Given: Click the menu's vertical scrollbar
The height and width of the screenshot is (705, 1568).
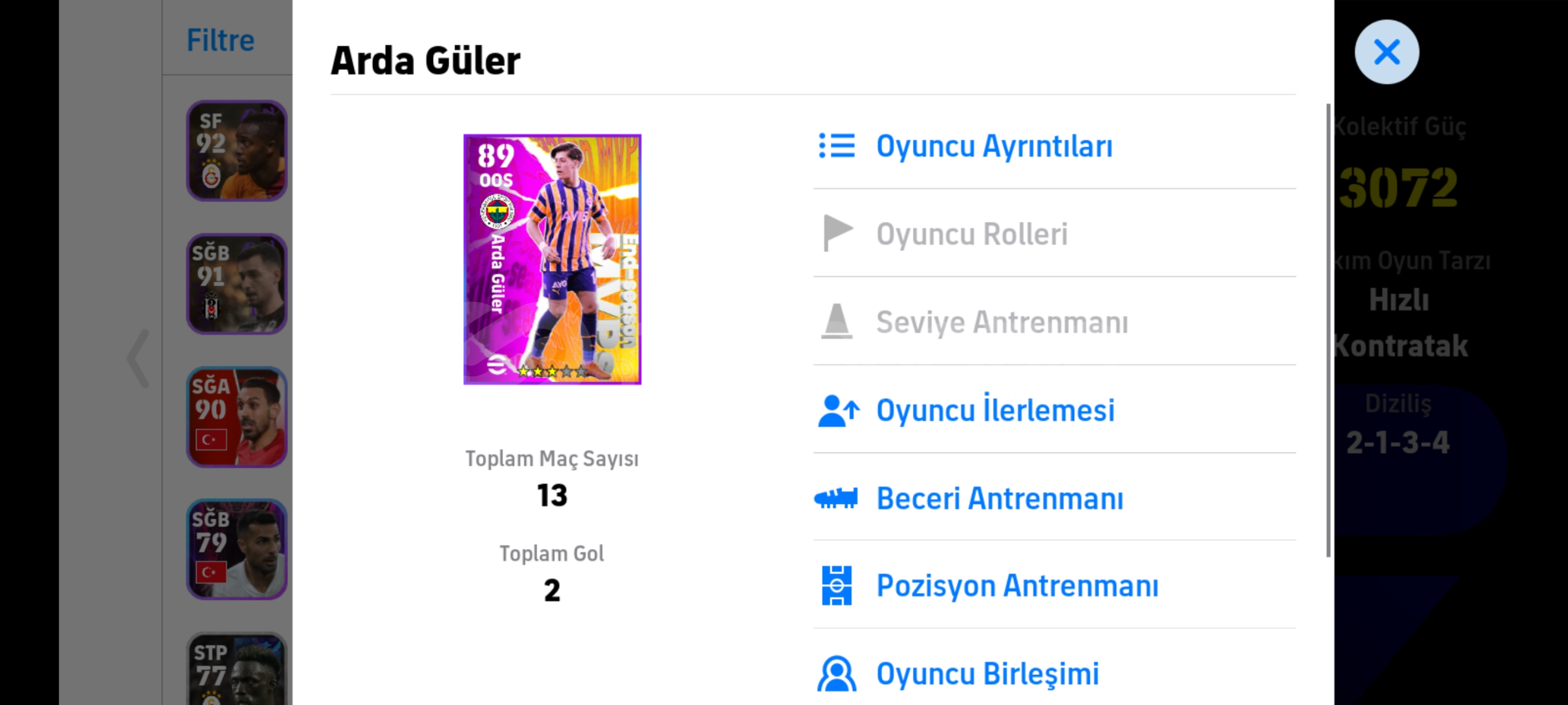Looking at the screenshot, I should 1328,330.
